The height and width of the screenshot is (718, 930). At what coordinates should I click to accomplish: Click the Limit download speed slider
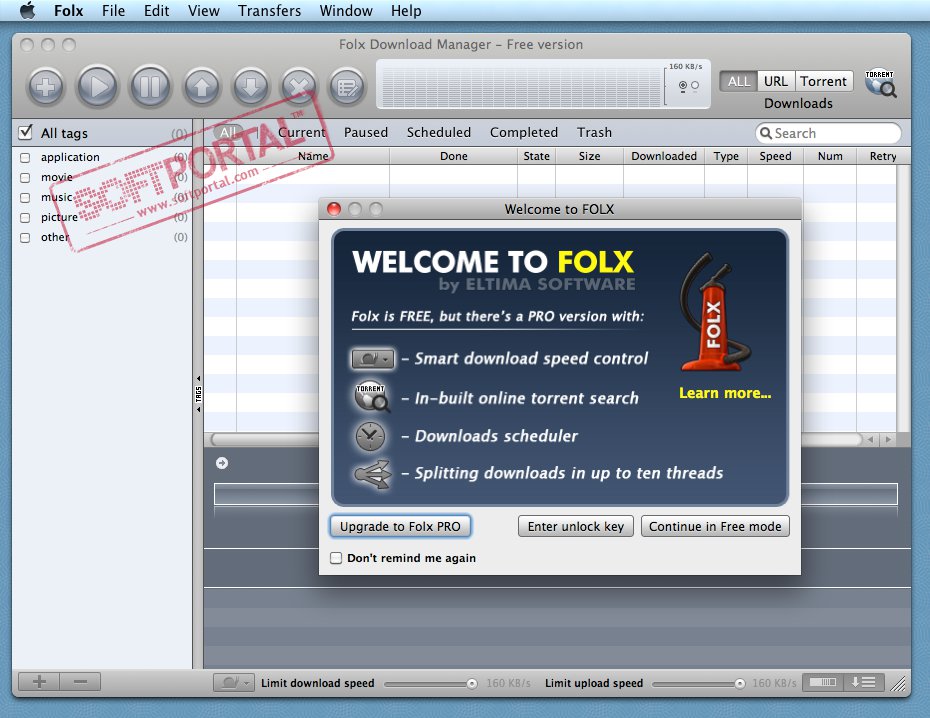coord(431,684)
